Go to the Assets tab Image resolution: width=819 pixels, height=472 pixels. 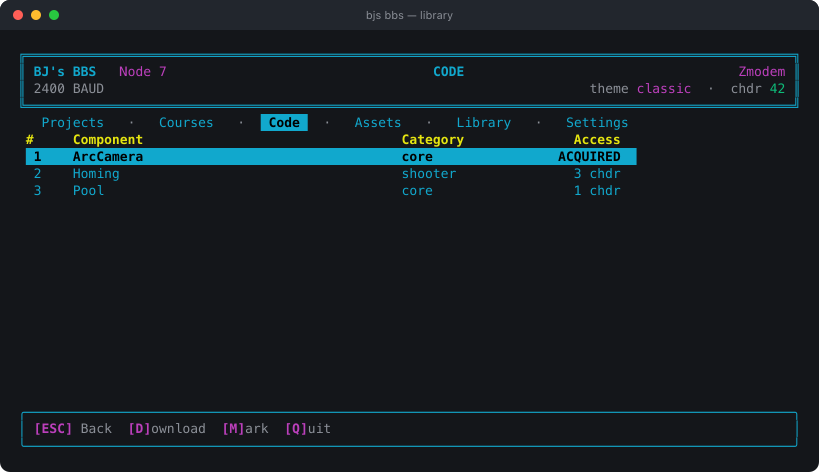(378, 123)
